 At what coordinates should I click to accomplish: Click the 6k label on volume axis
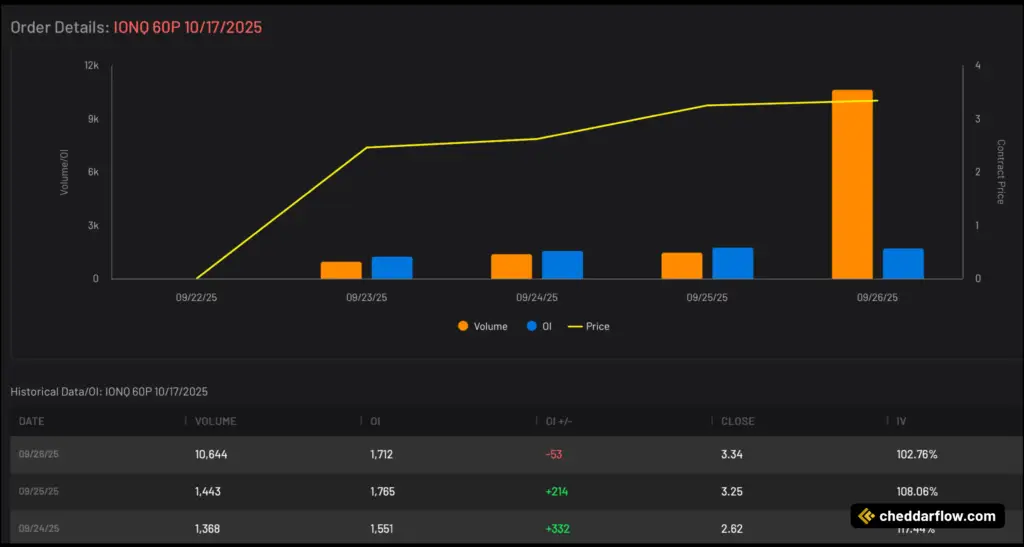pos(93,172)
